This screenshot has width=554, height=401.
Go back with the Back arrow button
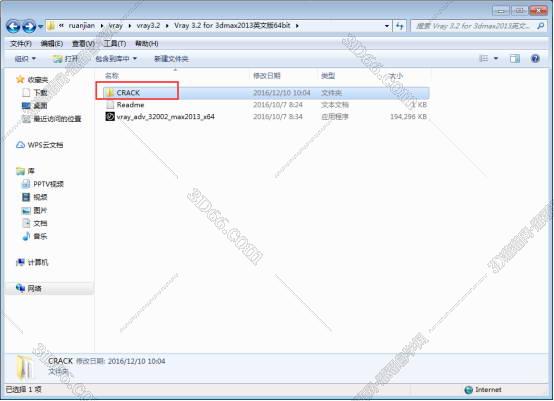pyautogui.click(x=13, y=26)
